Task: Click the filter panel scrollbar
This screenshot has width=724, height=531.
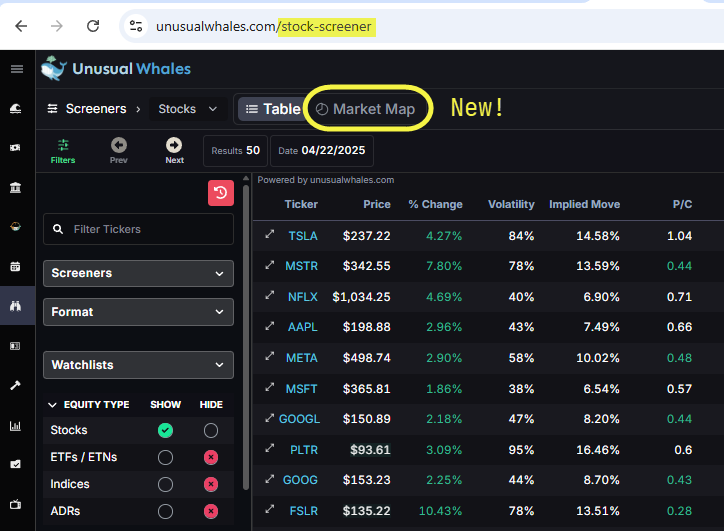Action: coord(246,337)
